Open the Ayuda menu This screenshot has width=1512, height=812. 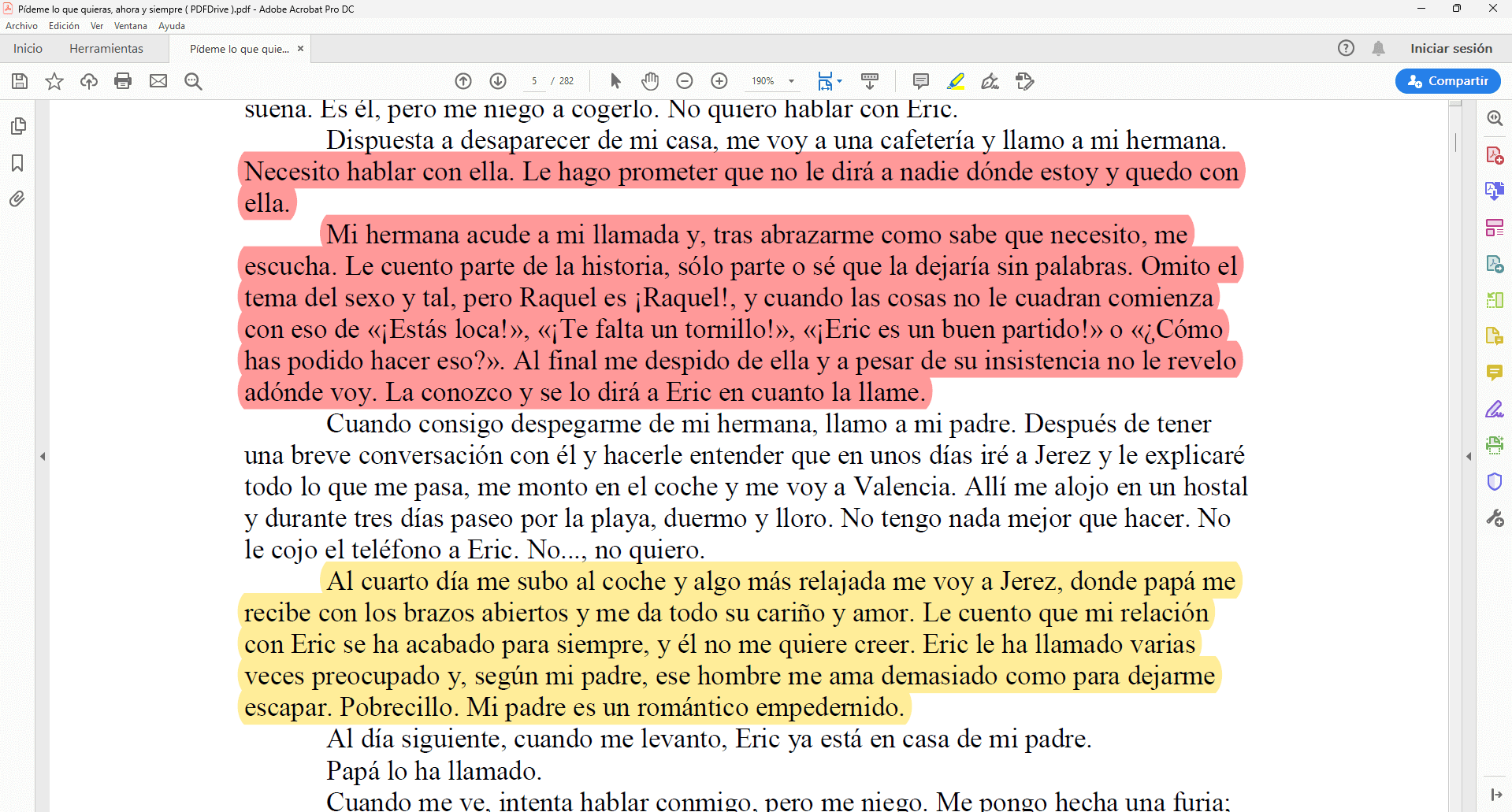click(172, 26)
